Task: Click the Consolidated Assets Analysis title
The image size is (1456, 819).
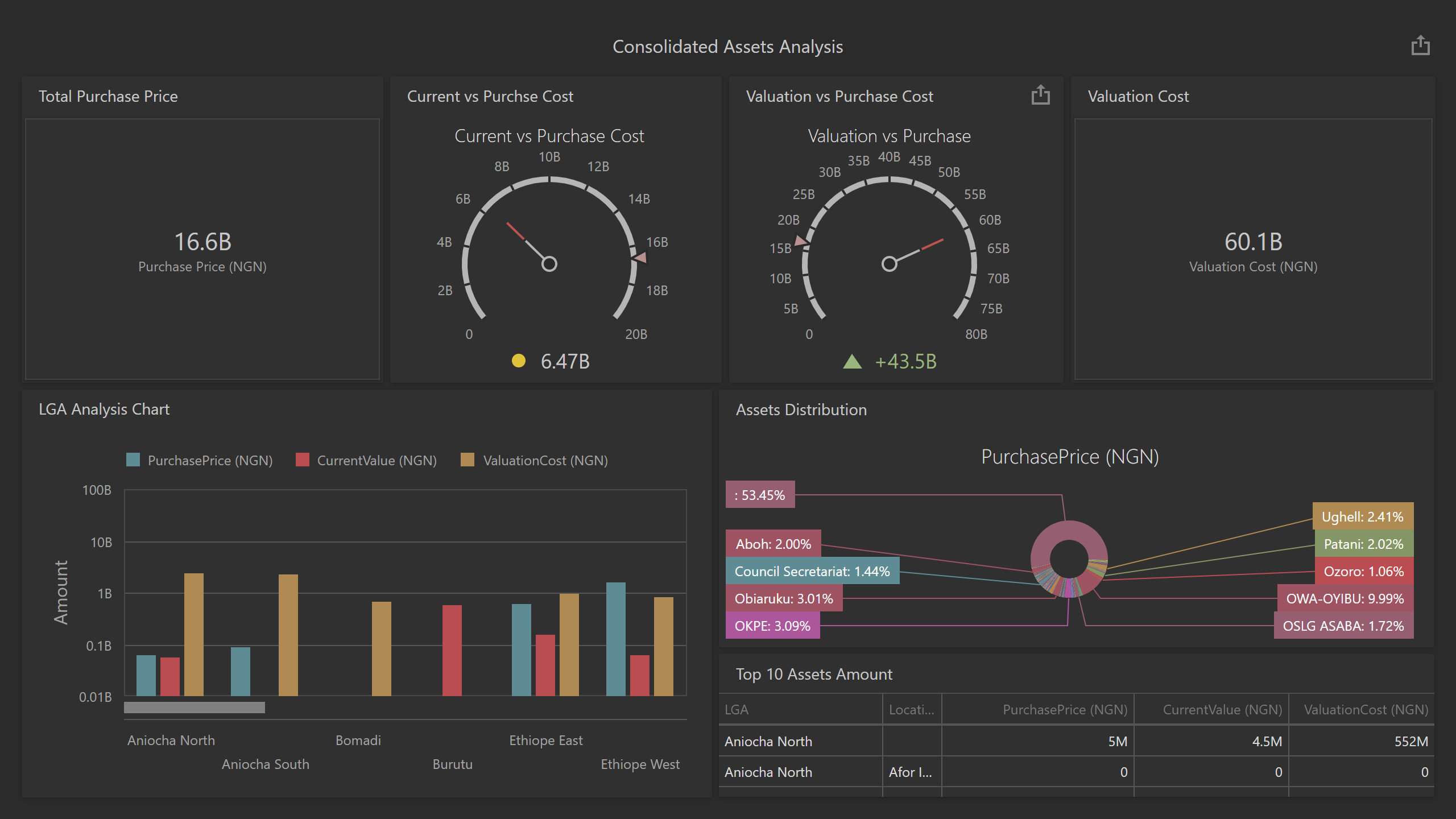Action: click(x=727, y=46)
